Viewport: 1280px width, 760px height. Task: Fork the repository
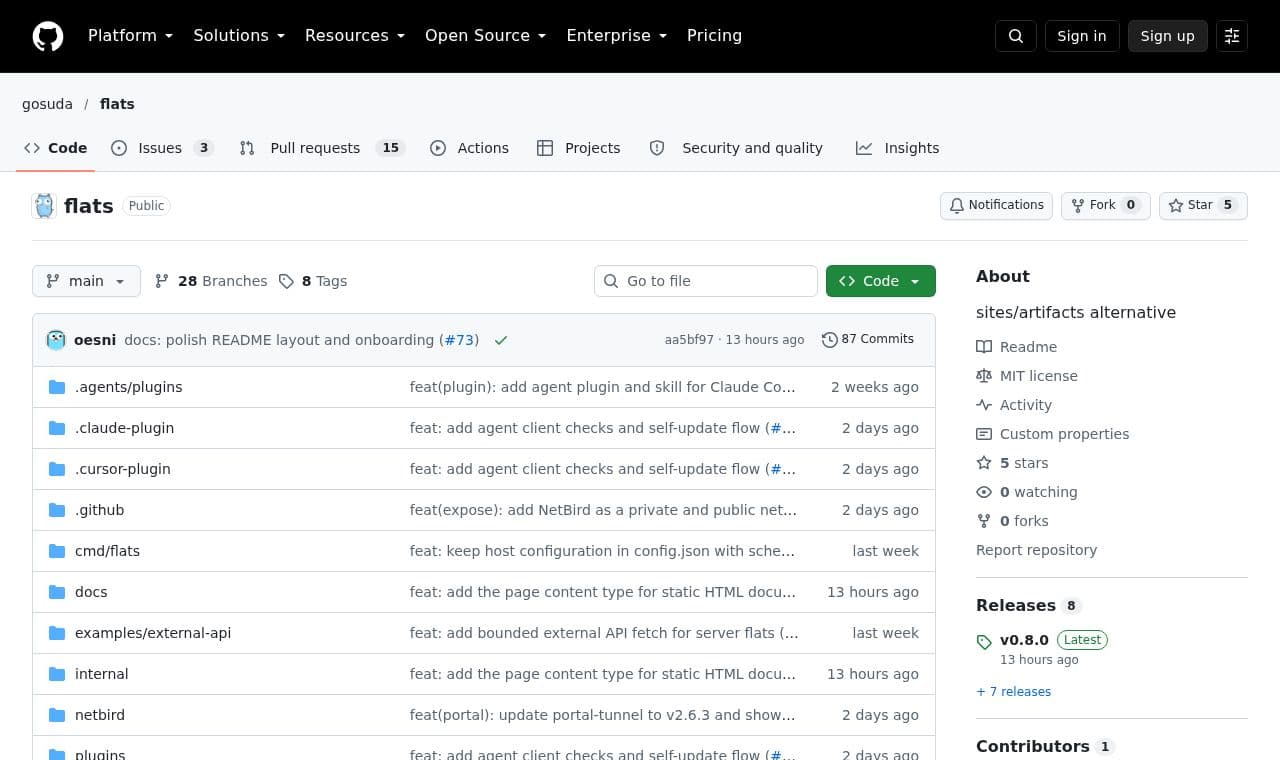1106,205
